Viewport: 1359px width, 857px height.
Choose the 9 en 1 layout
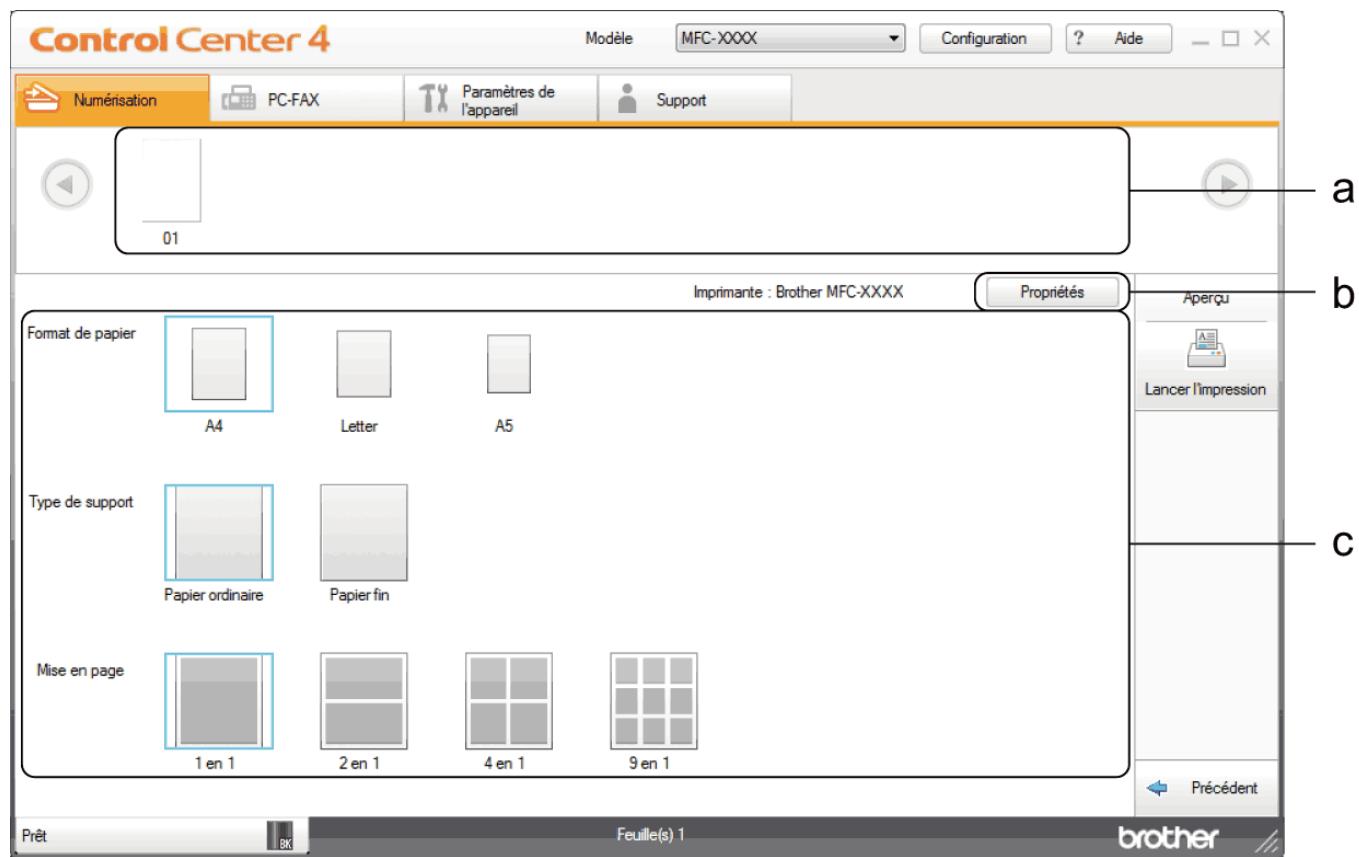point(654,700)
